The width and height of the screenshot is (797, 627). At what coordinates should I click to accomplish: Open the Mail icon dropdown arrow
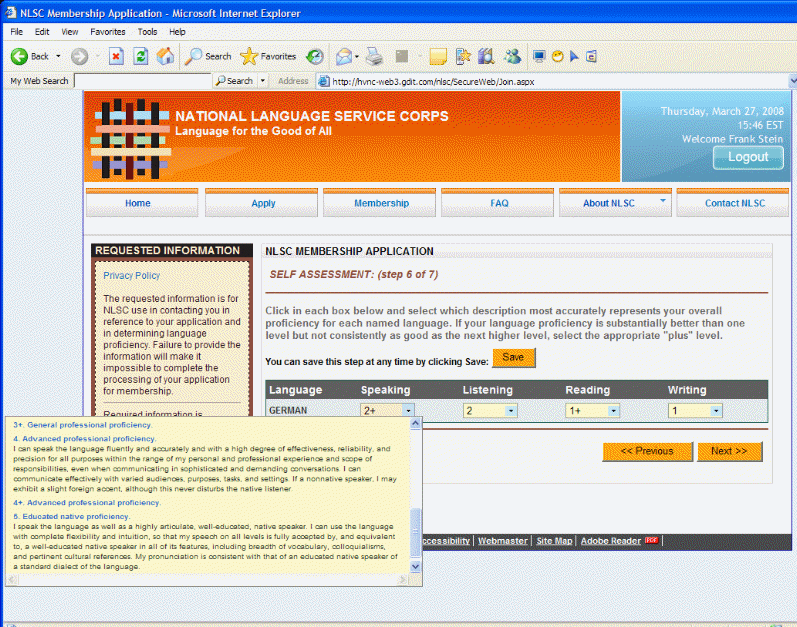[357, 56]
